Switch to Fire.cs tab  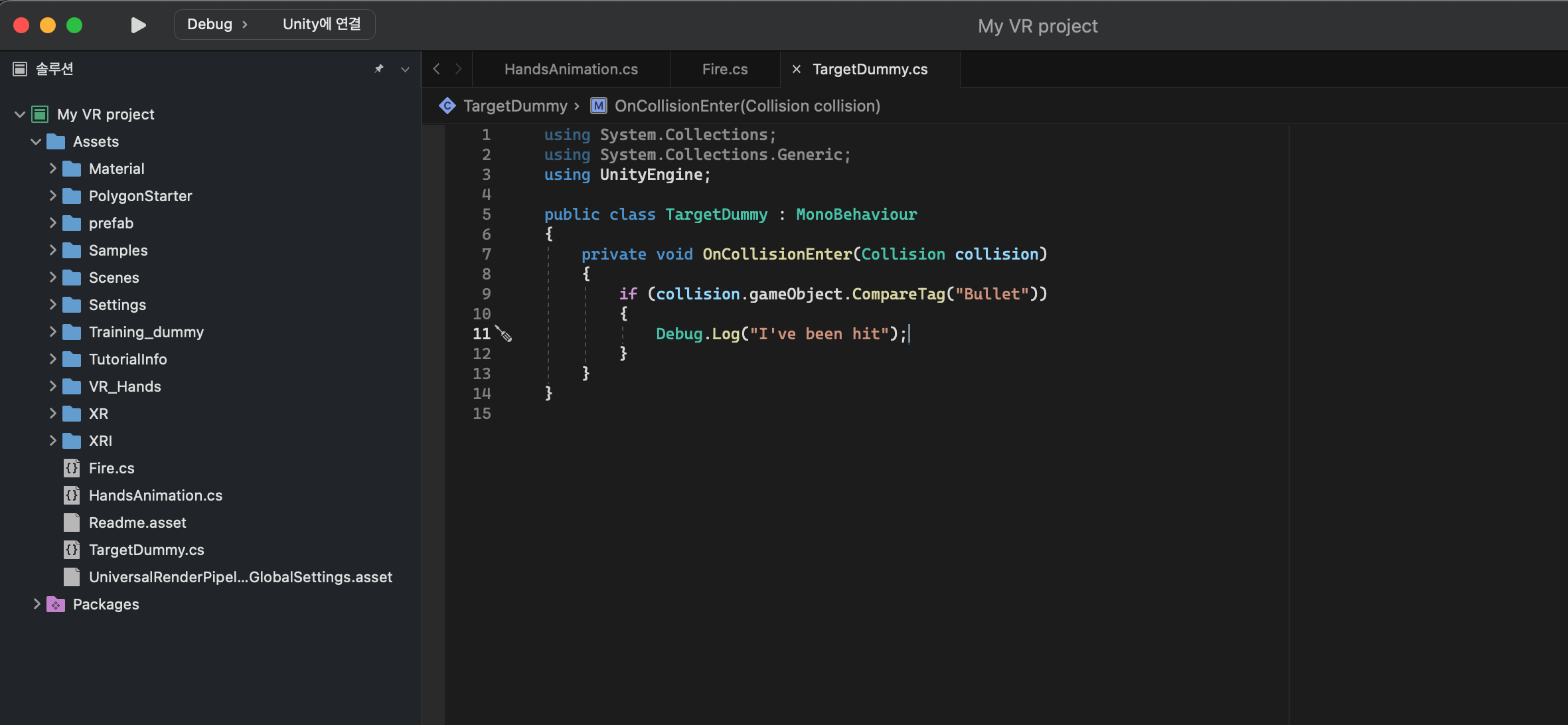(x=725, y=69)
